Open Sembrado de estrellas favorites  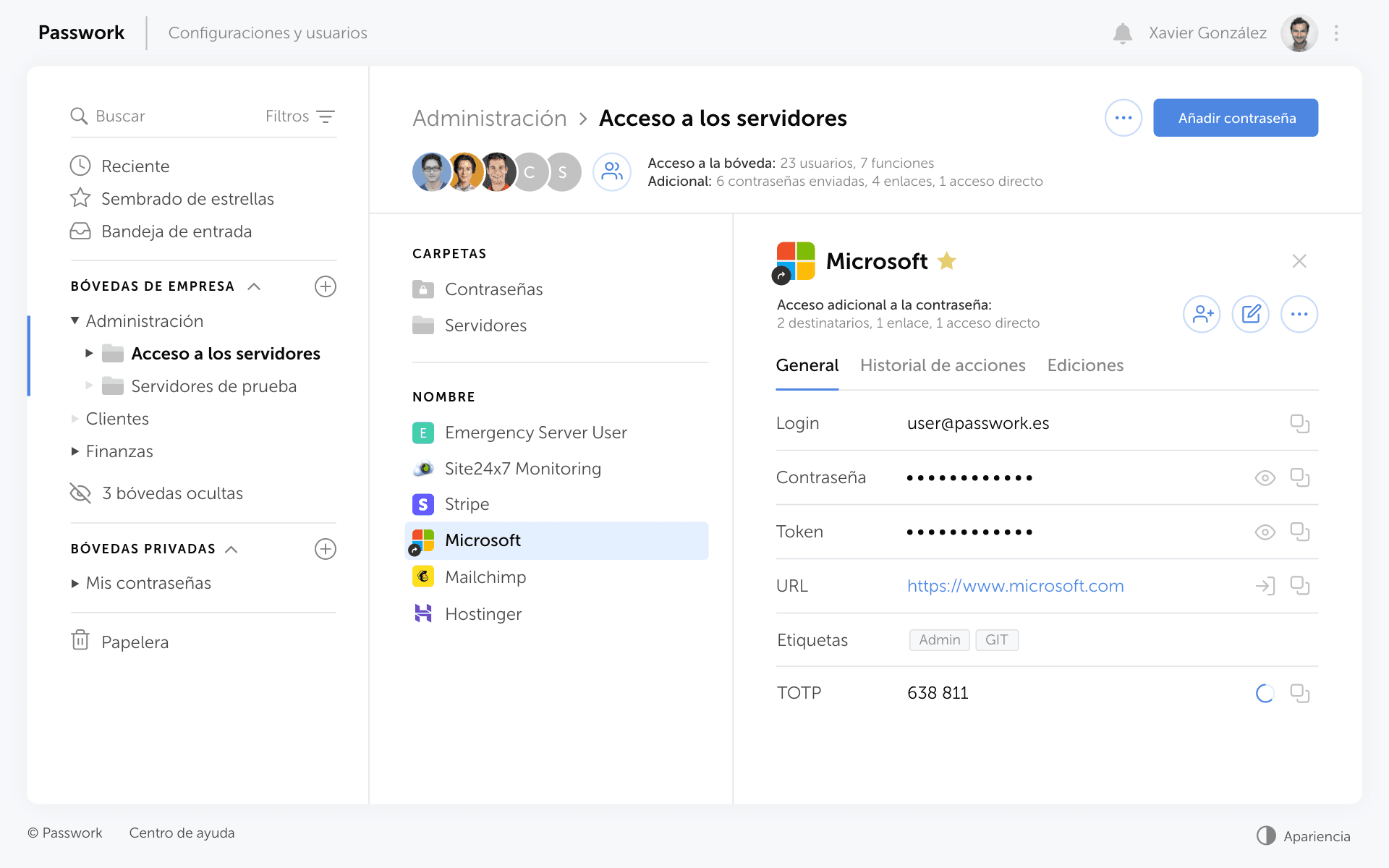coord(172,198)
